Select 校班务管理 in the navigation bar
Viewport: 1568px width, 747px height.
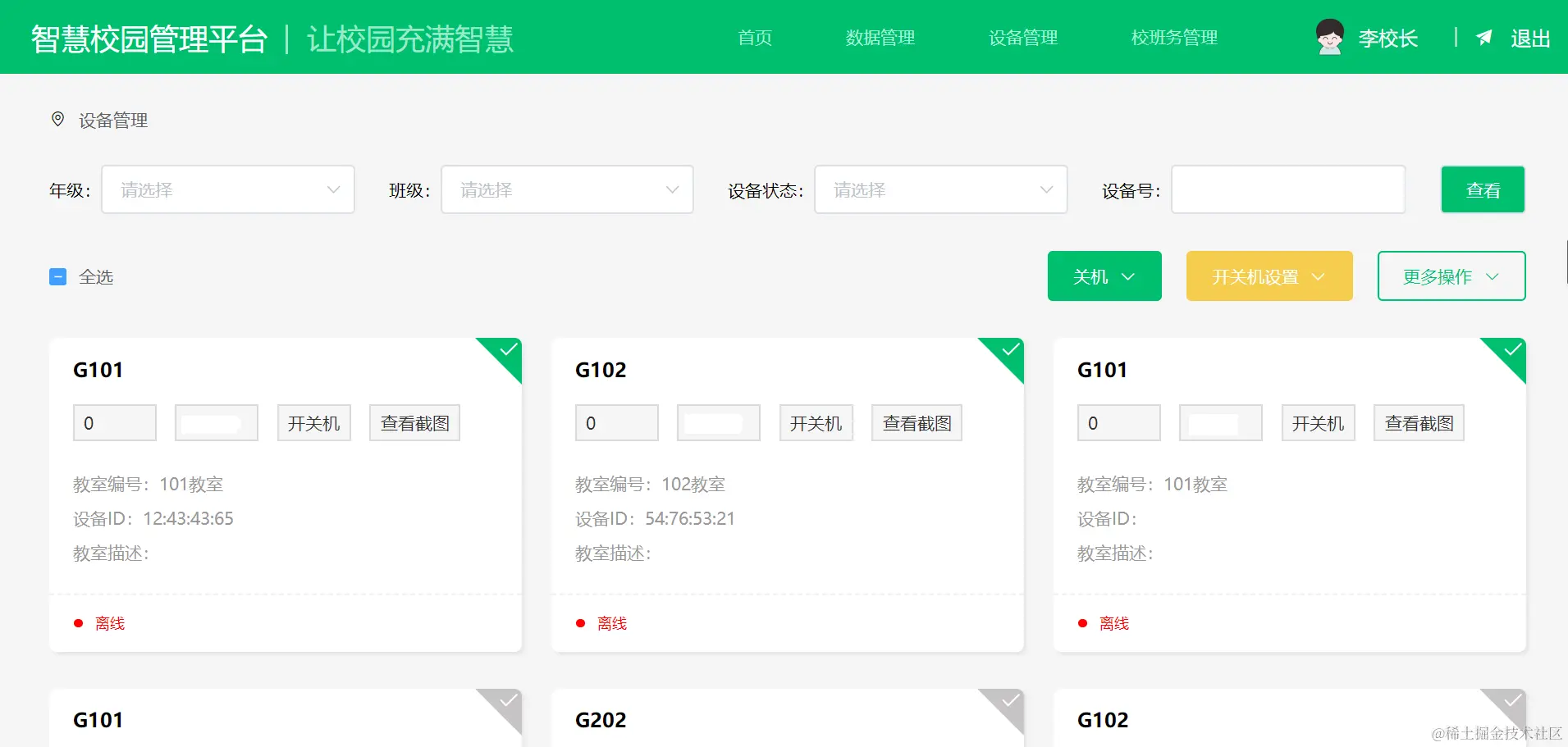coord(1173,38)
